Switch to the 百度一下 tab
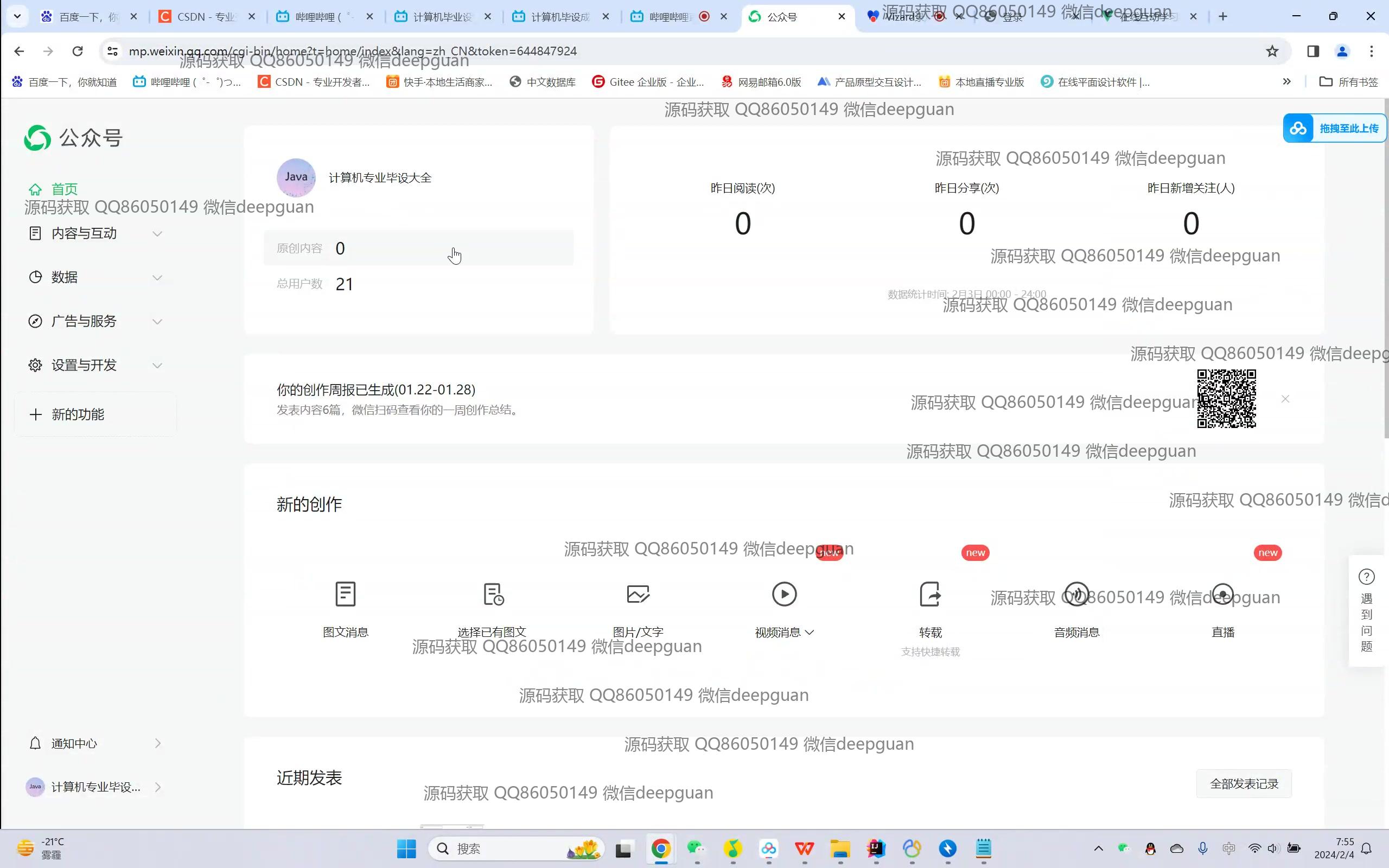The image size is (1389, 868). click(88, 17)
